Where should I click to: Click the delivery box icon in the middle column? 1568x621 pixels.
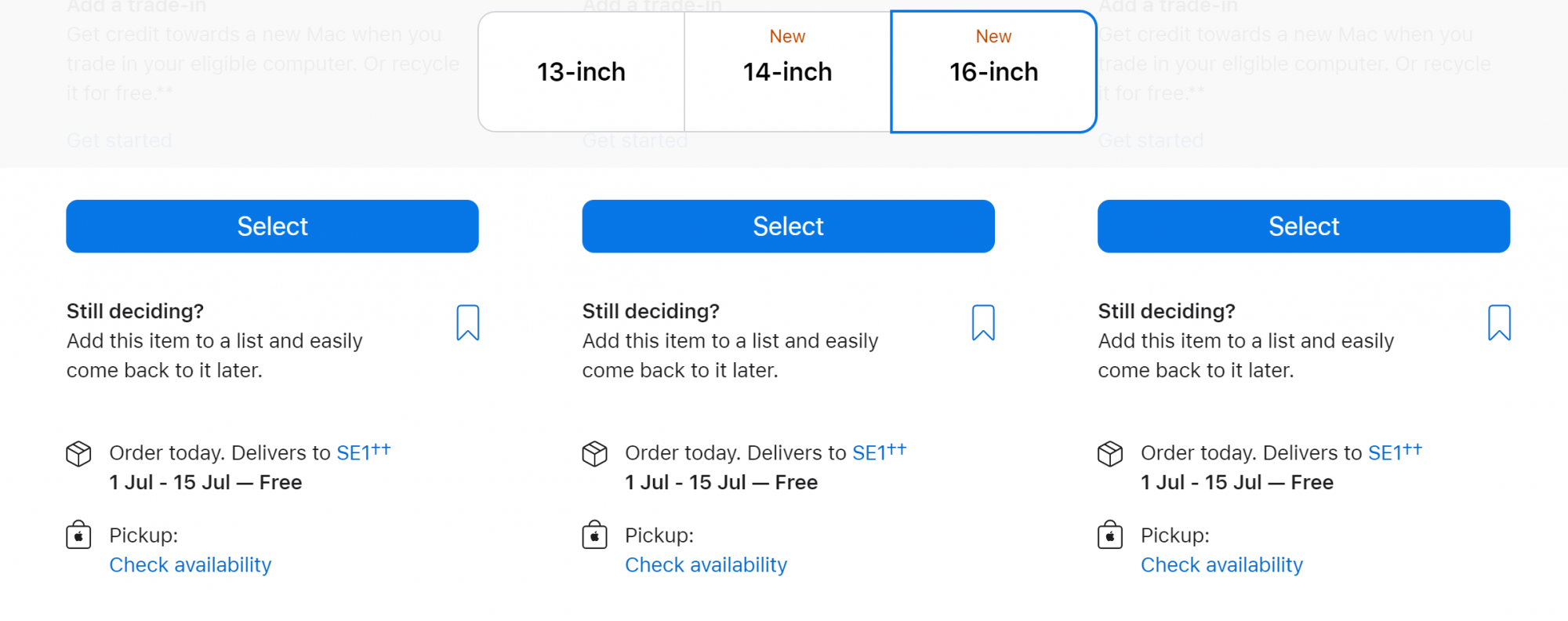(x=594, y=454)
